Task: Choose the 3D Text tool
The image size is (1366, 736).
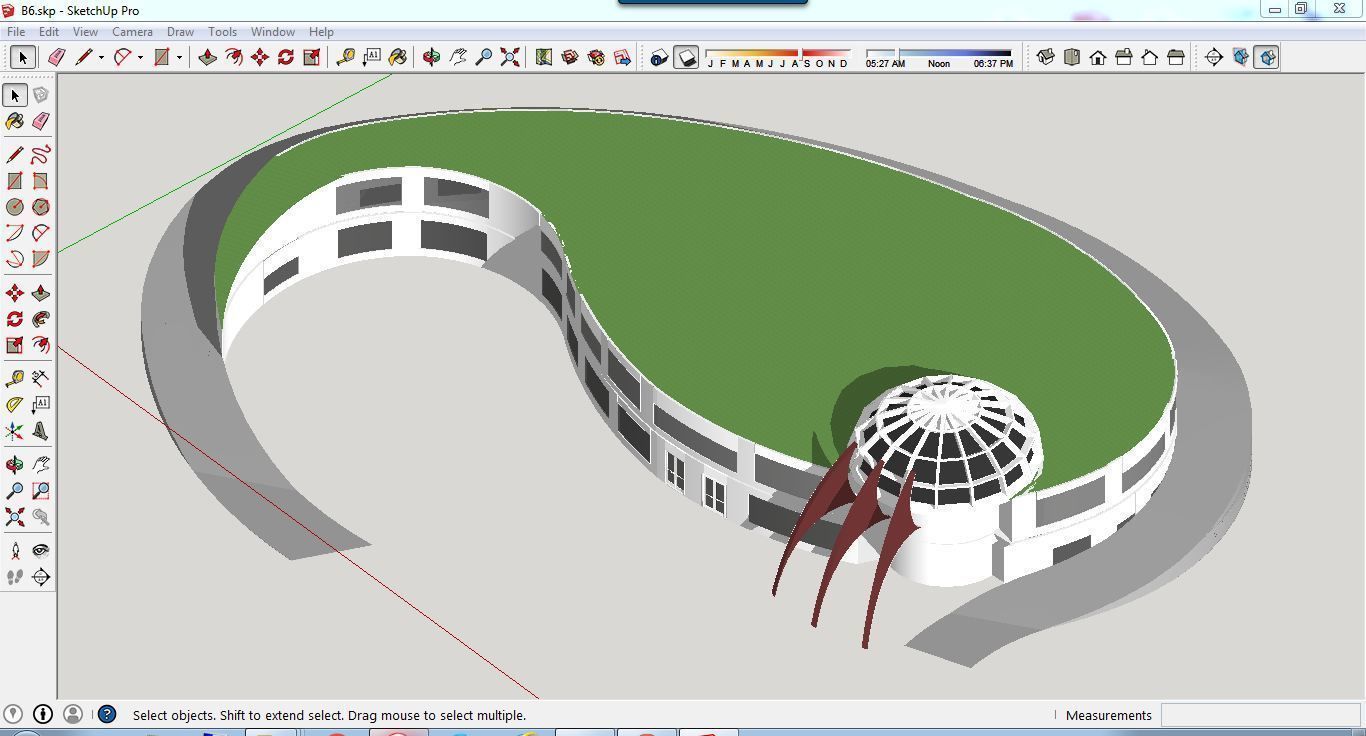Action: pos(41,431)
